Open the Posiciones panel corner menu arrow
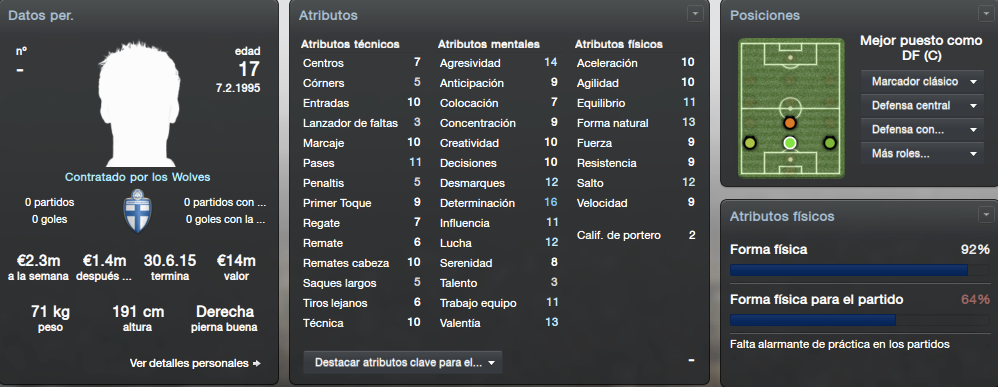The width and height of the screenshot is (998, 387). [x=985, y=13]
